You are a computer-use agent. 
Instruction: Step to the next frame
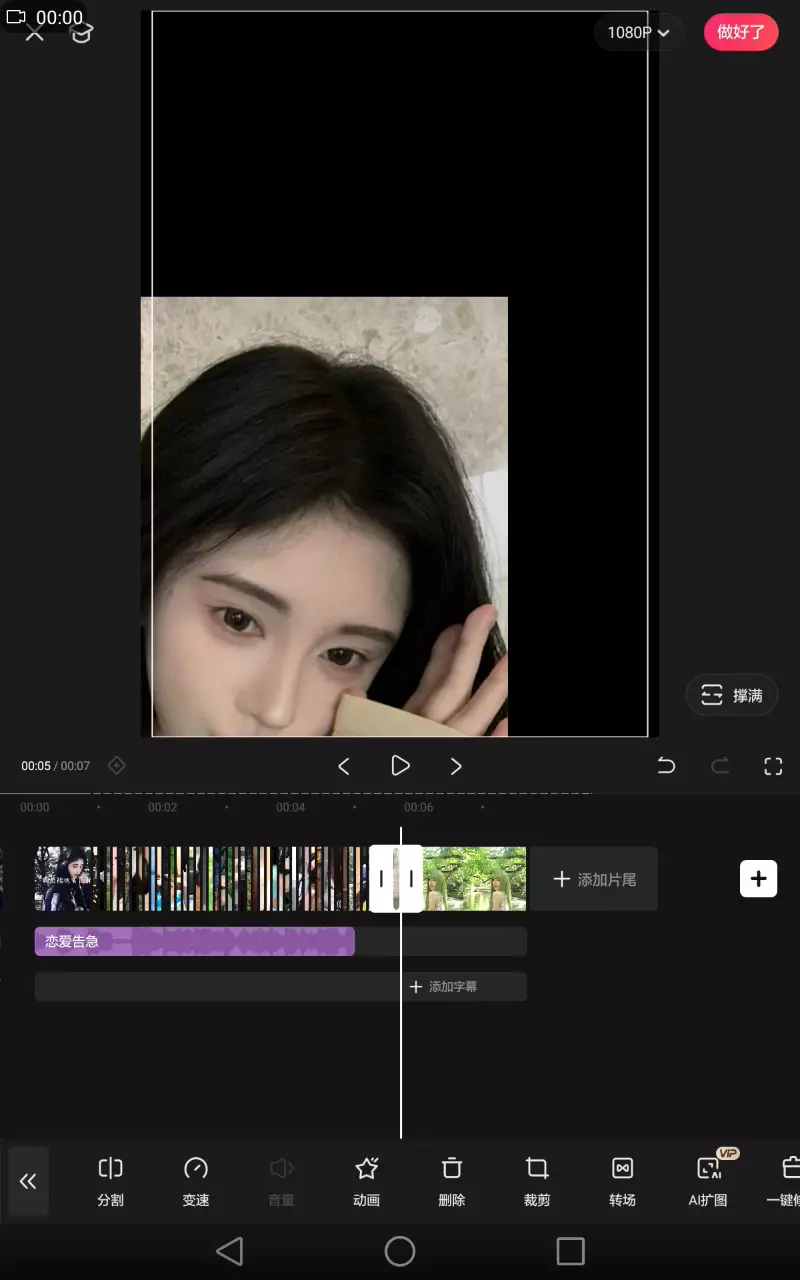click(x=456, y=766)
